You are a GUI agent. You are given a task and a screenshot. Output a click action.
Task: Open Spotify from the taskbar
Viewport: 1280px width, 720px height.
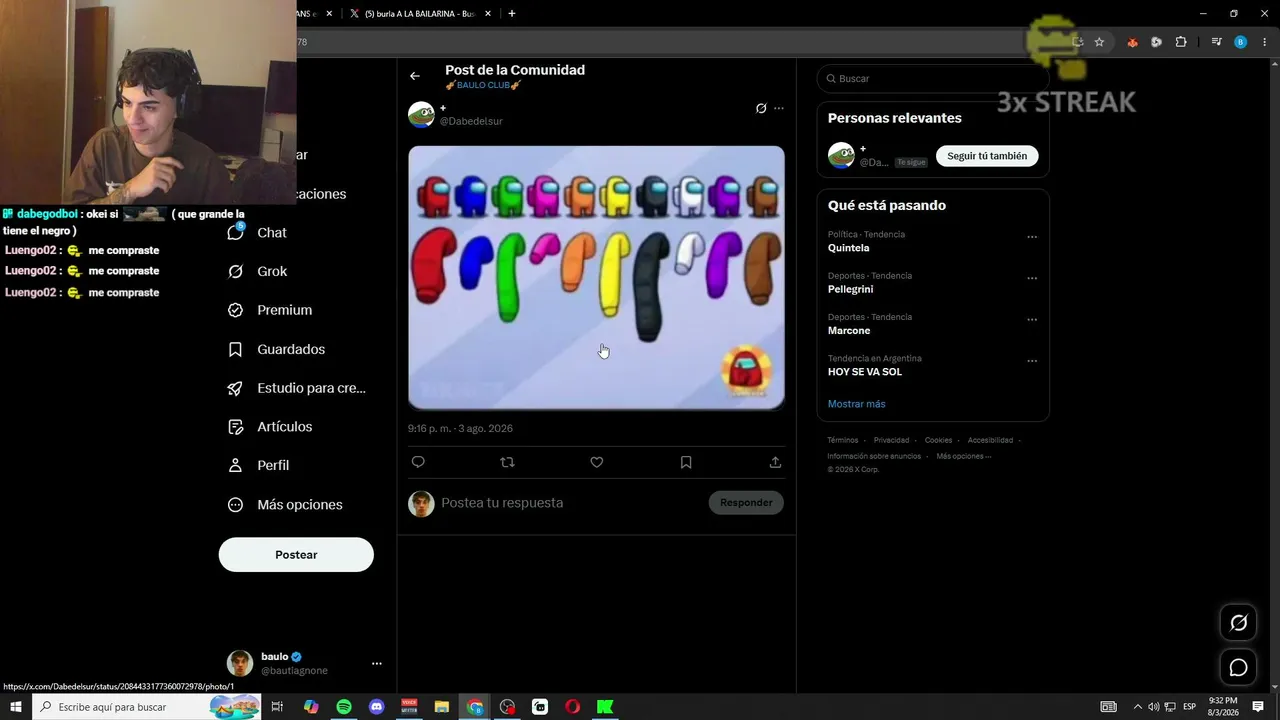344,707
